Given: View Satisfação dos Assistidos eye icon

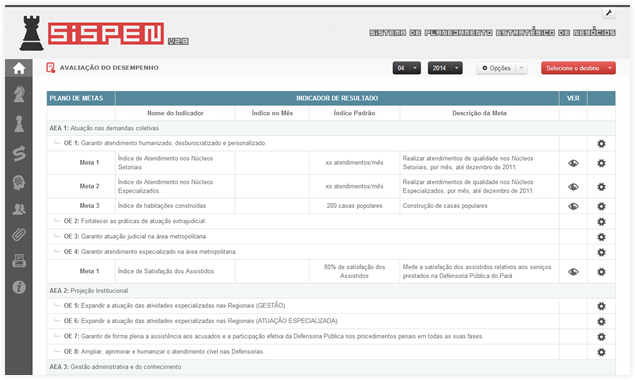Looking at the screenshot, I should [573, 272].
